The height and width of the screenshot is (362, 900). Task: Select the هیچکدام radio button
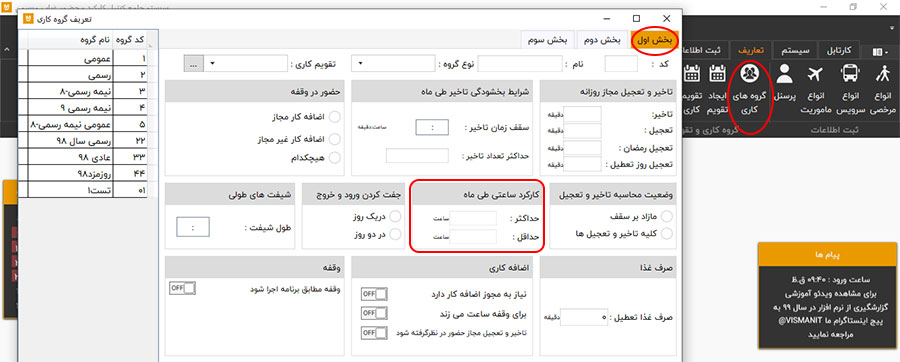click(334, 157)
